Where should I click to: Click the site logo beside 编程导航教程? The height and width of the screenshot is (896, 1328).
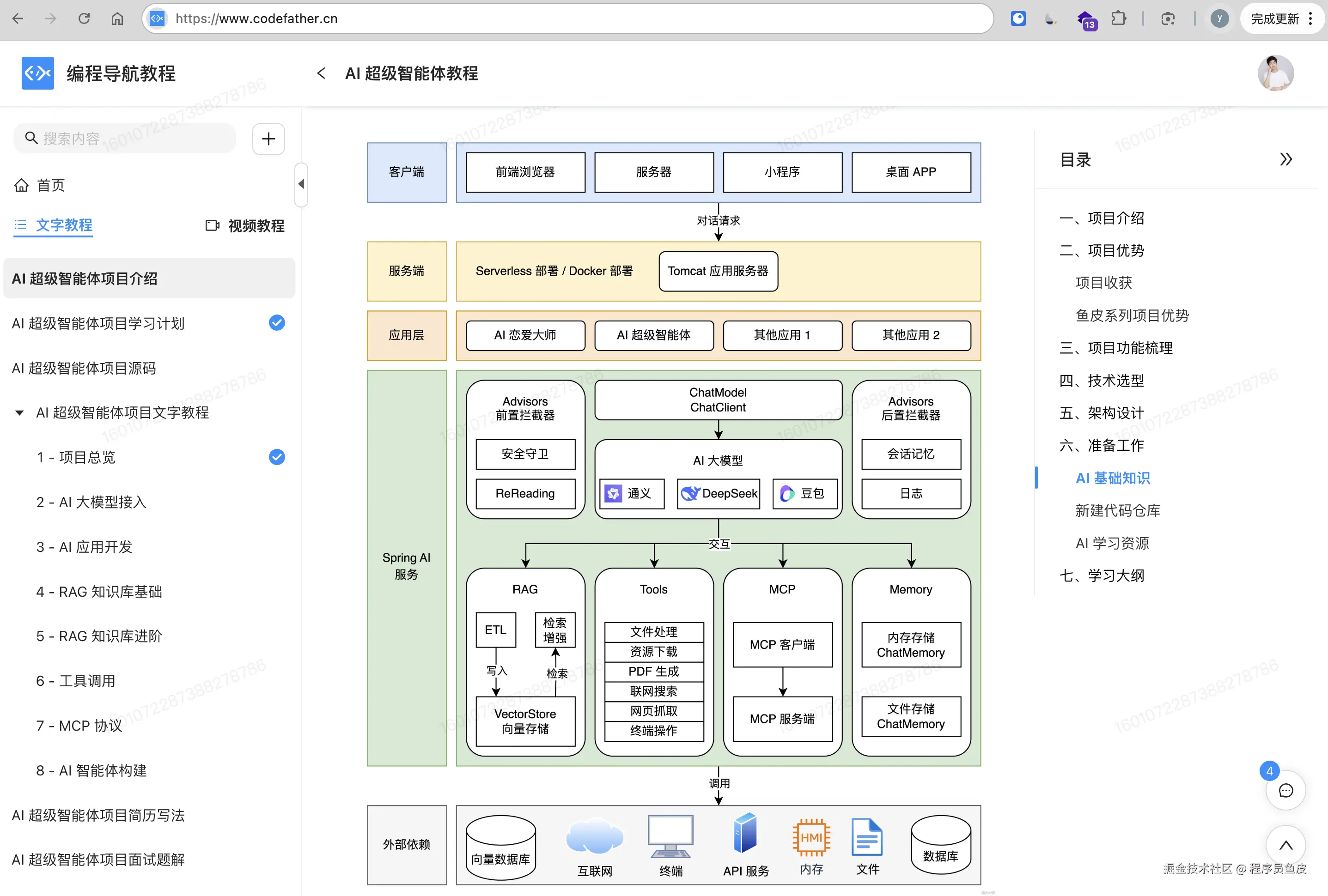tap(38, 73)
